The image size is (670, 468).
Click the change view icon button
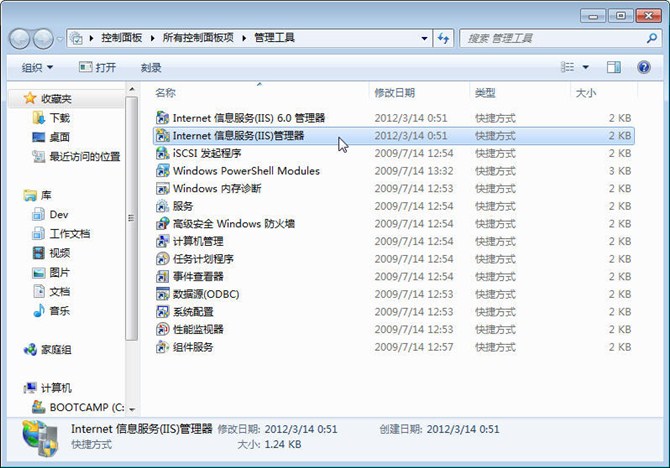coord(567,67)
